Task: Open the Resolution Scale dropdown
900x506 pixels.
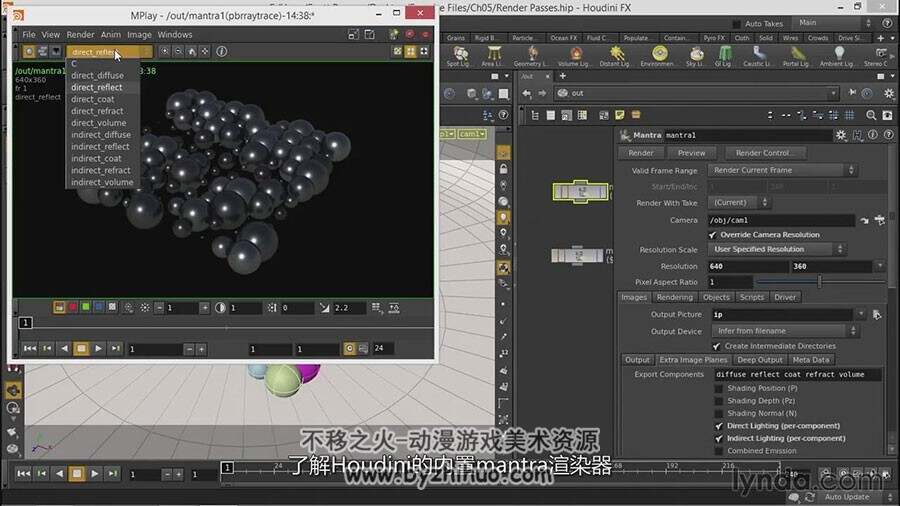Action: [x=777, y=250]
